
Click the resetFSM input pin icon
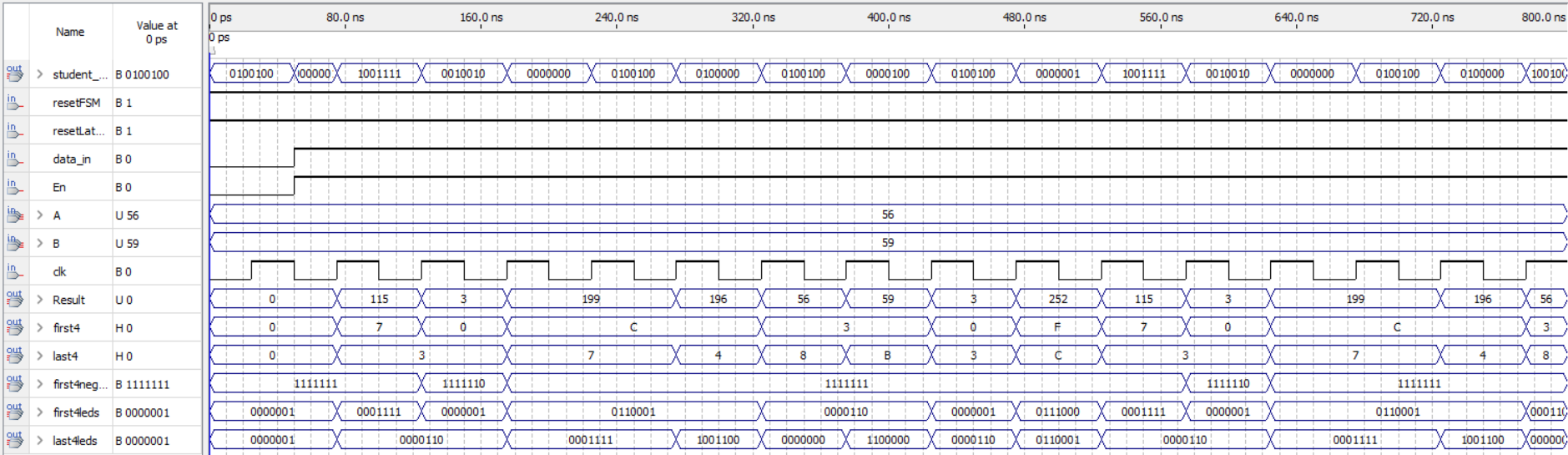(x=14, y=102)
